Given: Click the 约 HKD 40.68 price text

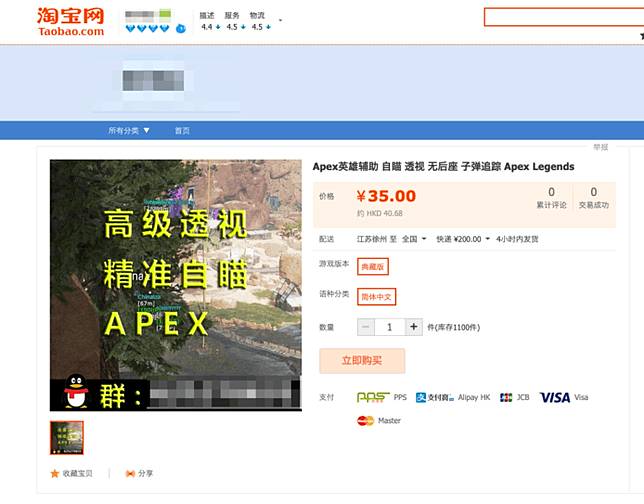Looking at the screenshot, I should click(380, 213).
